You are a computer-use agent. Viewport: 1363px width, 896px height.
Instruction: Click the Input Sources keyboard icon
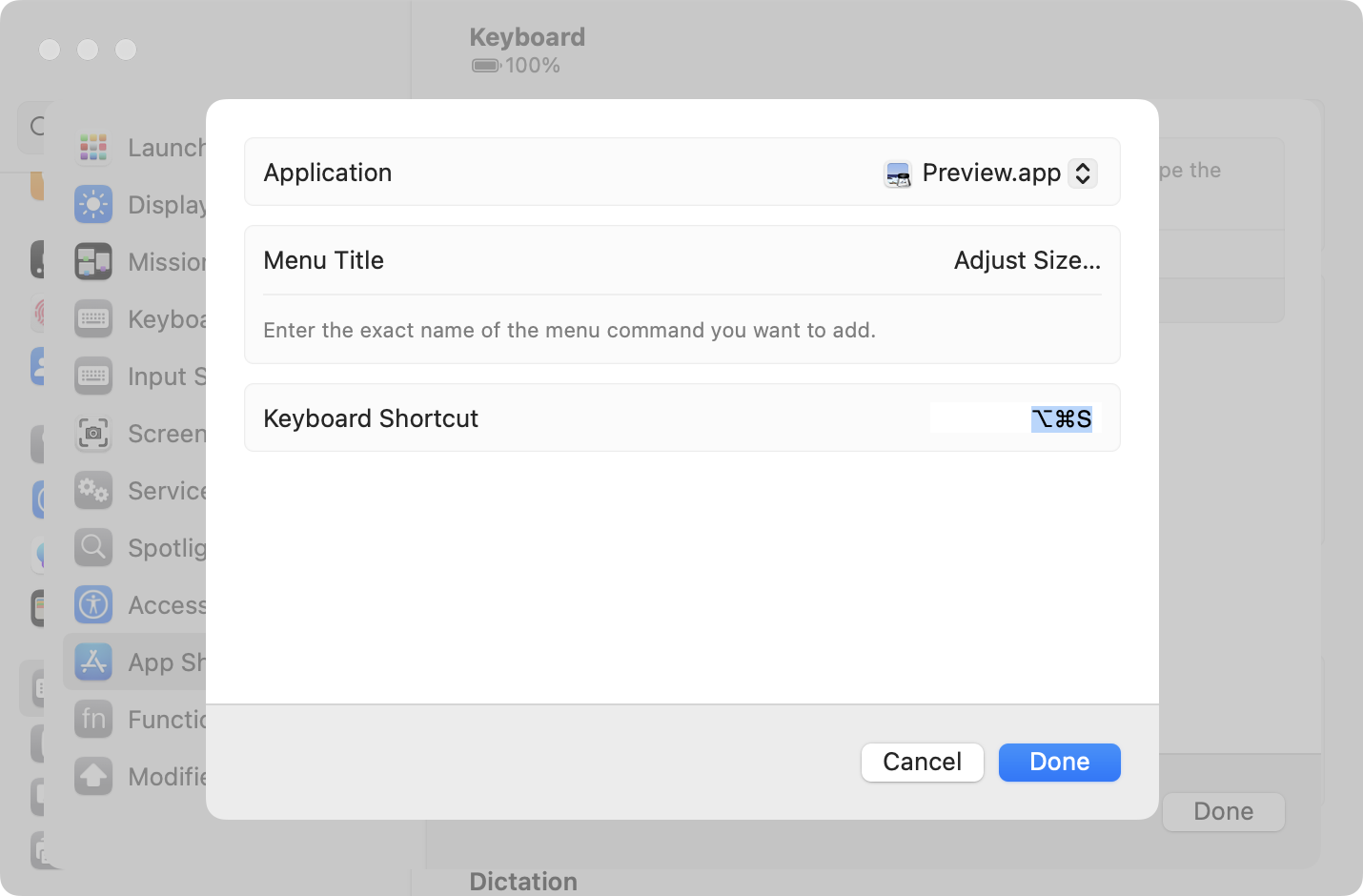(x=93, y=376)
